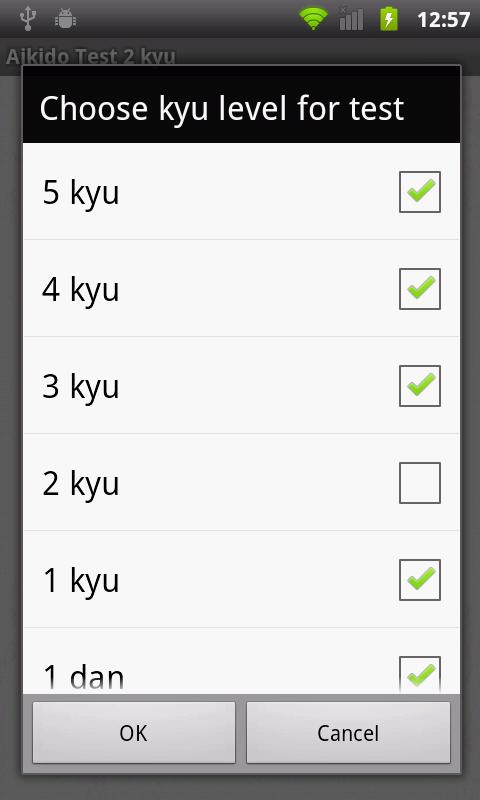This screenshot has width=480, height=800.
Task: Dismiss dialog with the Cancel button
Action: click(x=348, y=733)
